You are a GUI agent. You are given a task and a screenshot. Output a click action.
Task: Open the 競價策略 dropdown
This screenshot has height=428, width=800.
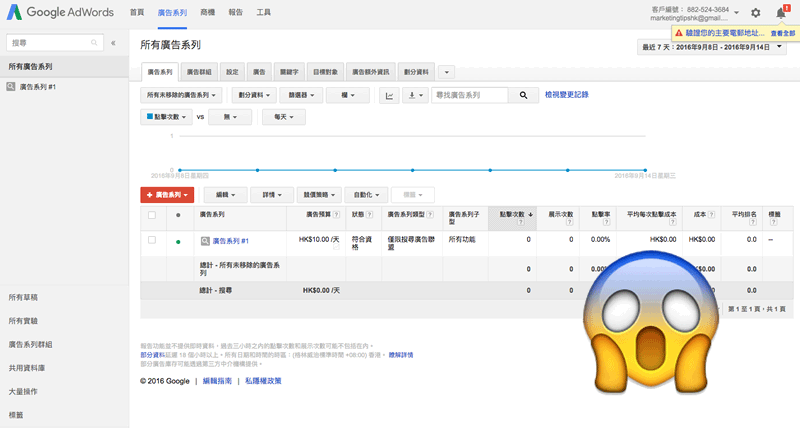coord(319,195)
